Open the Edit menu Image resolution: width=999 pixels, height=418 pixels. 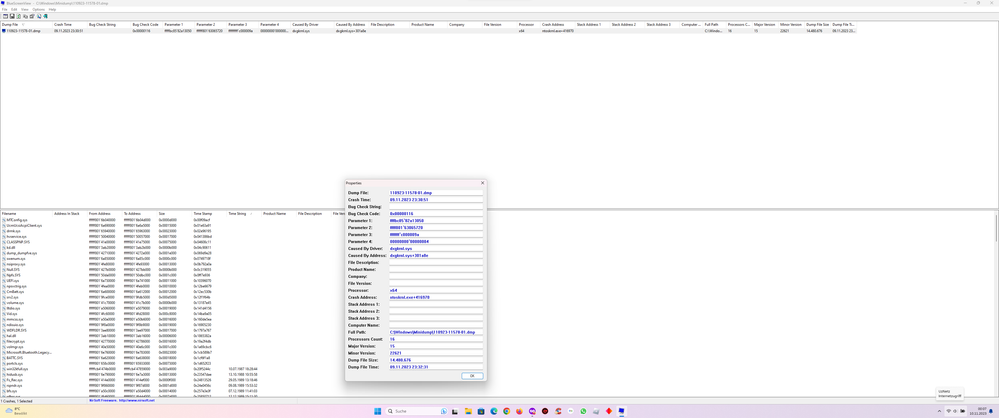click(14, 10)
